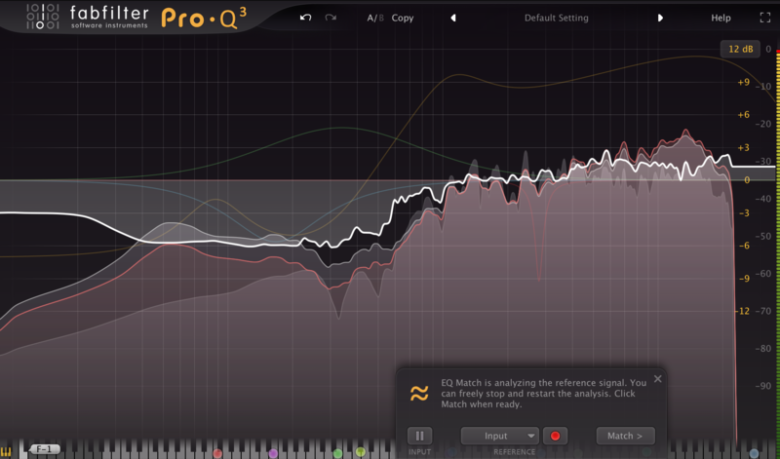Open the Default Setting preset menu
Screen dimensions: 780x459
tap(556, 18)
